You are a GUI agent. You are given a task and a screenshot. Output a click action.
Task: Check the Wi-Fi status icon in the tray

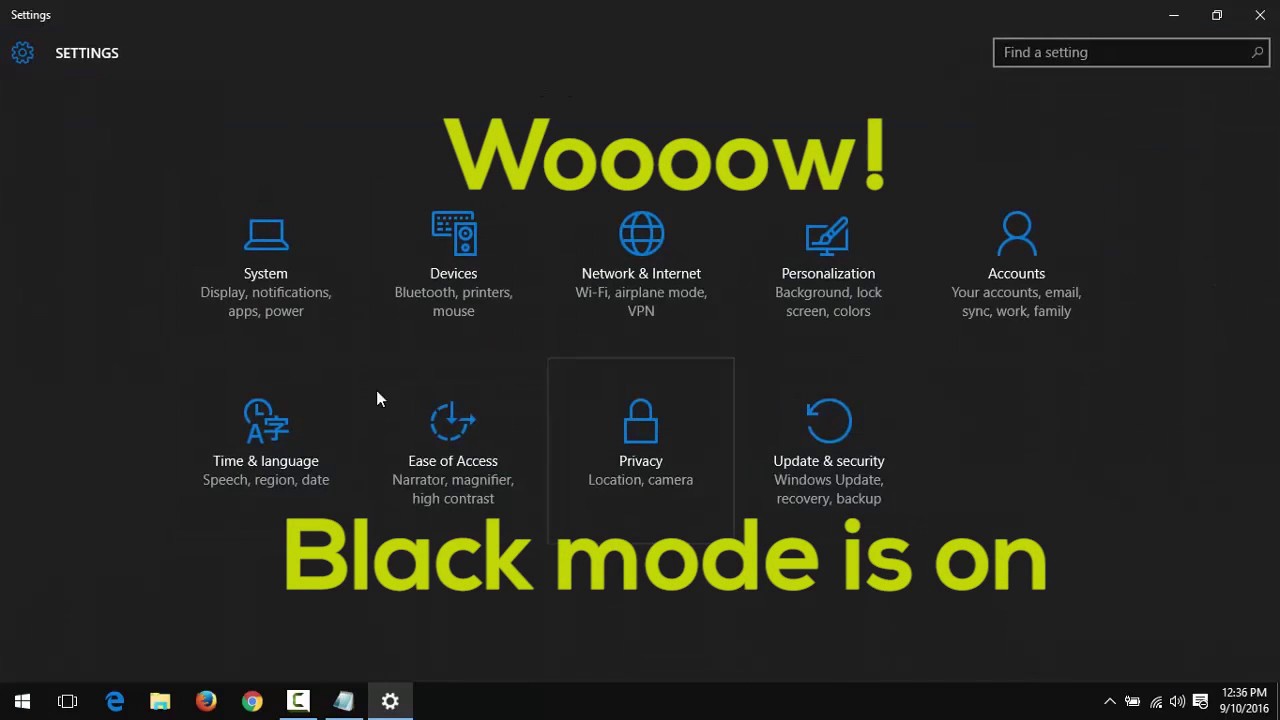coord(1156,701)
